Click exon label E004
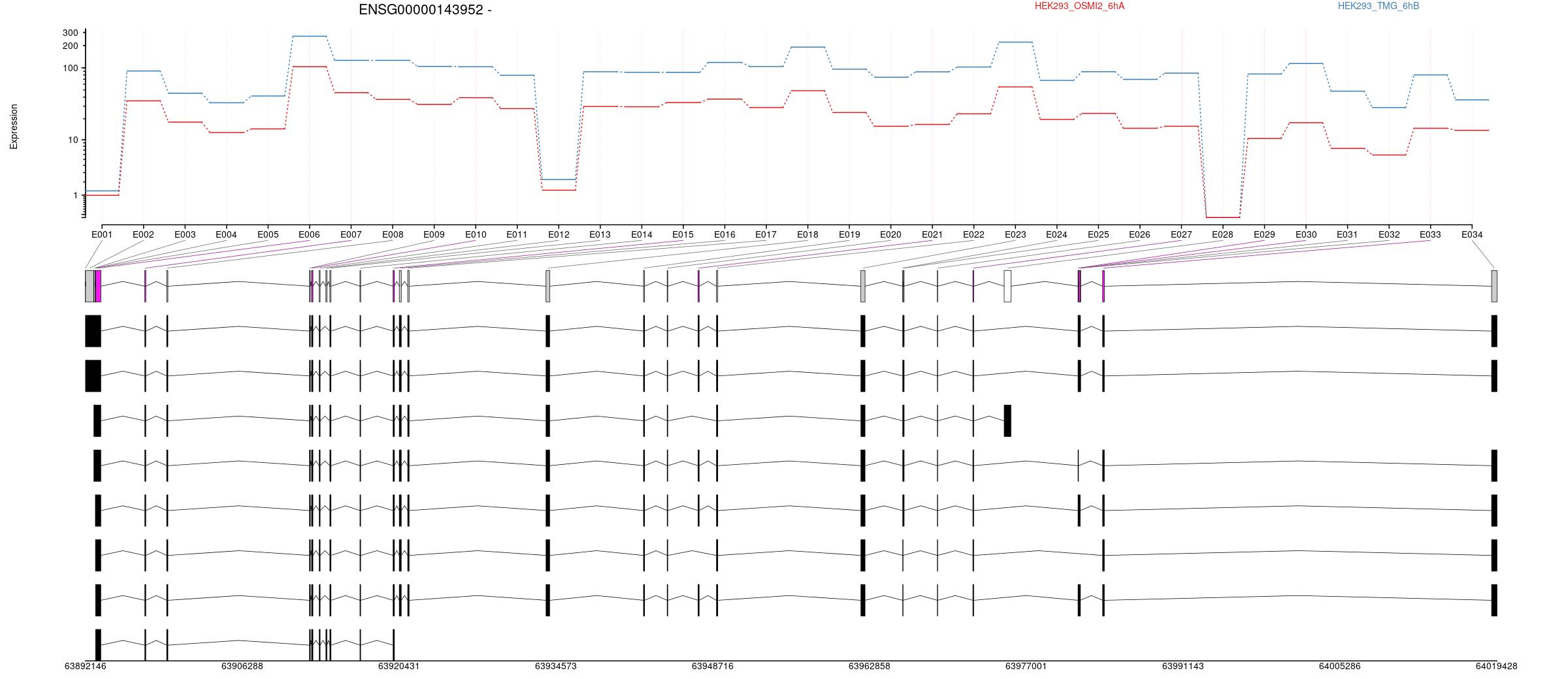The width and height of the screenshot is (1568, 679). 226,234
